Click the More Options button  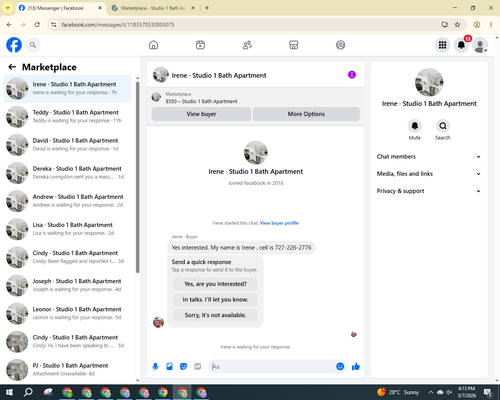point(306,114)
